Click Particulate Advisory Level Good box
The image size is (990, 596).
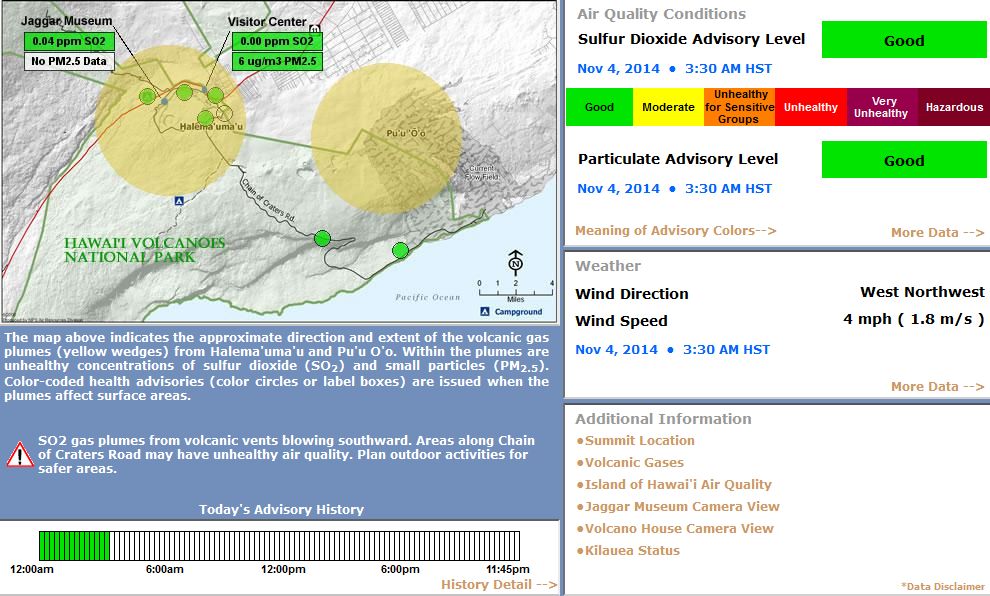tap(904, 160)
